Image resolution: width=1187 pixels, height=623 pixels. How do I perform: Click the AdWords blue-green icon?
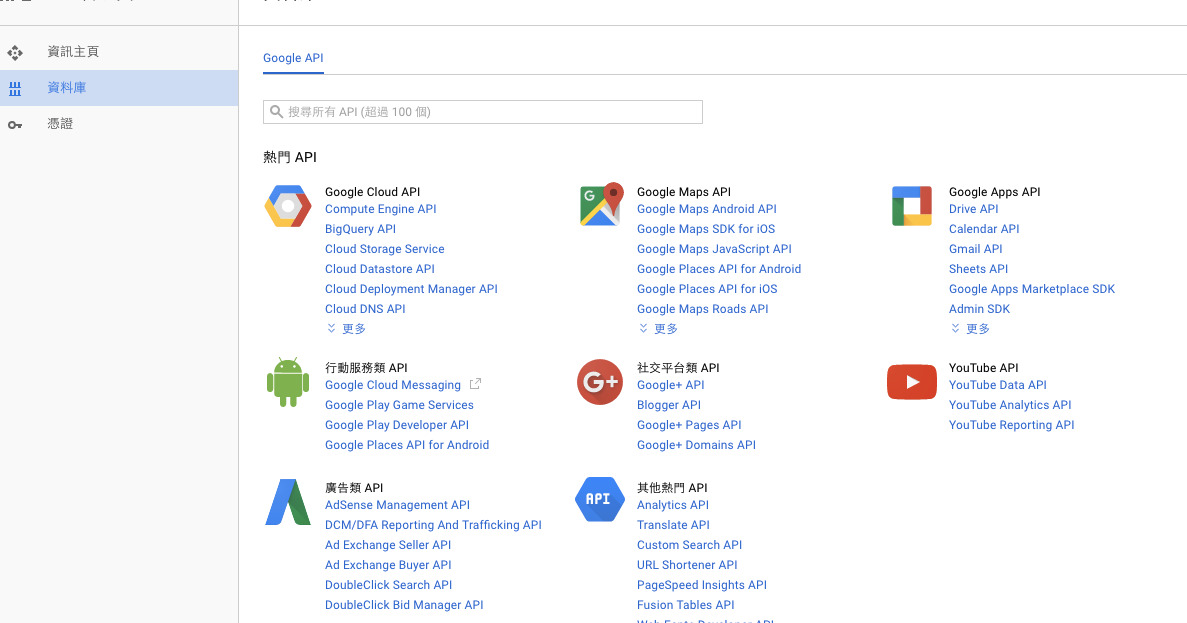(x=288, y=502)
